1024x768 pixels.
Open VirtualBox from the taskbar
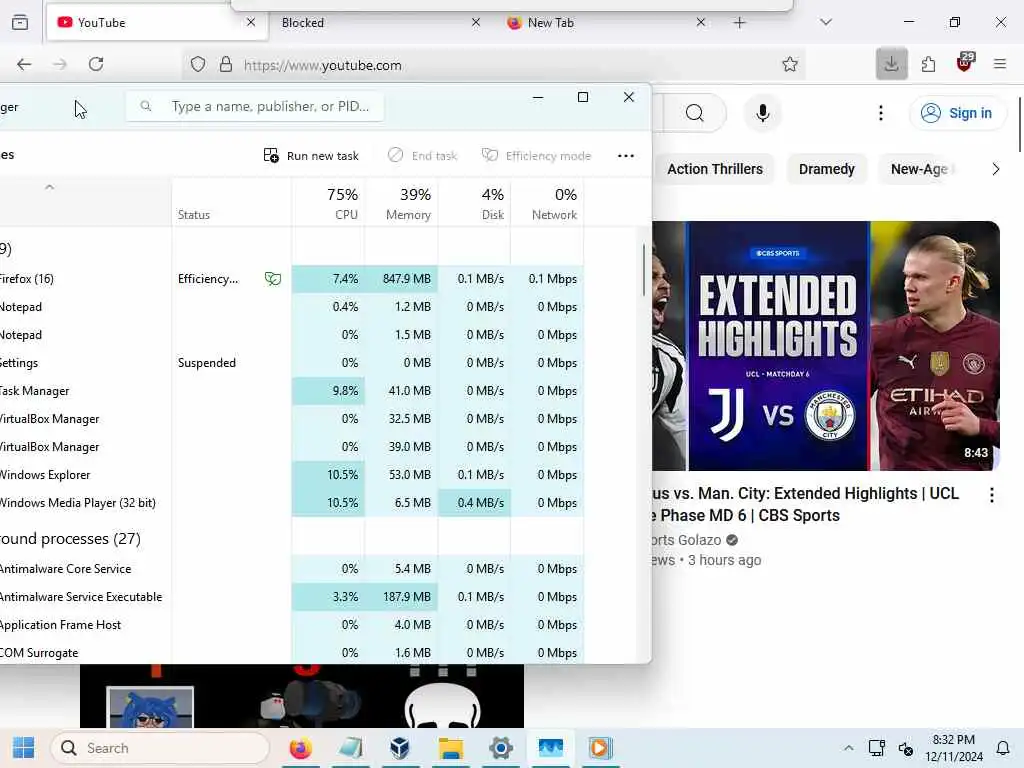[x=400, y=748]
